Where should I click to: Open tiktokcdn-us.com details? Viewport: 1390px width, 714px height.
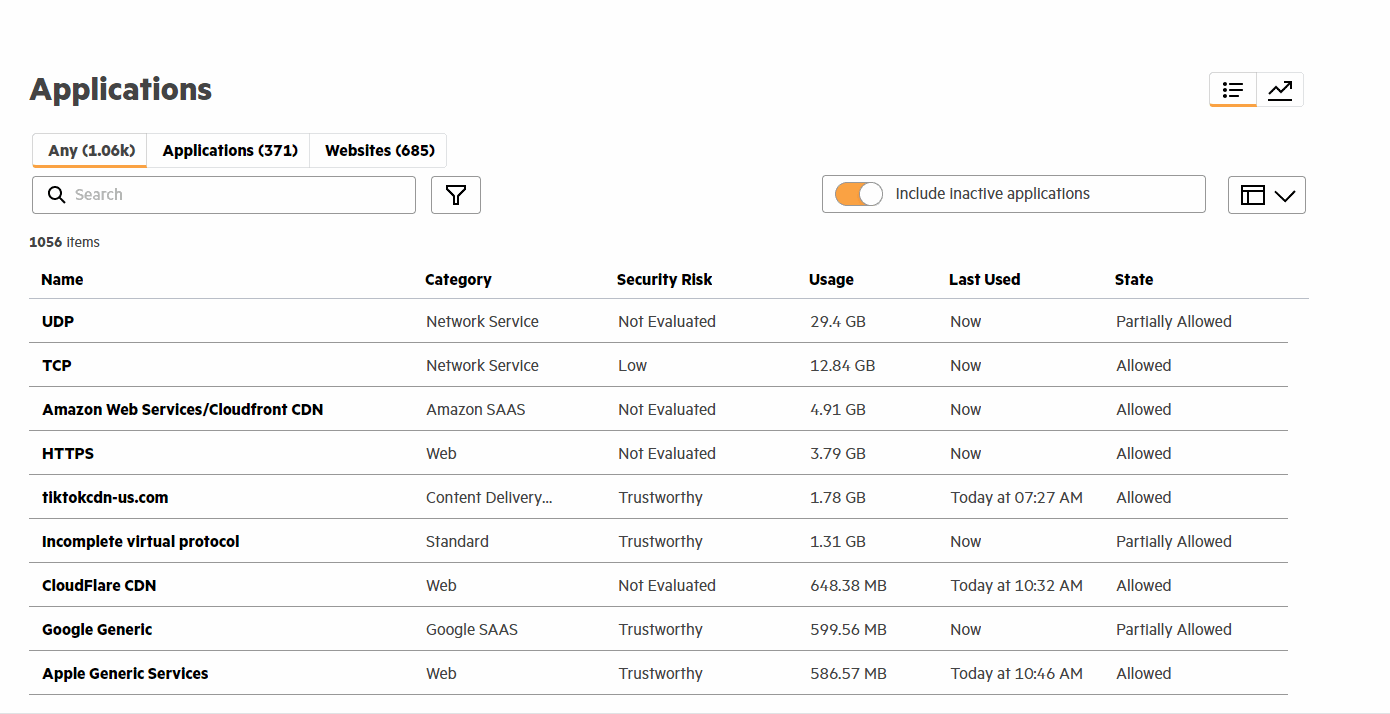[105, 498]
